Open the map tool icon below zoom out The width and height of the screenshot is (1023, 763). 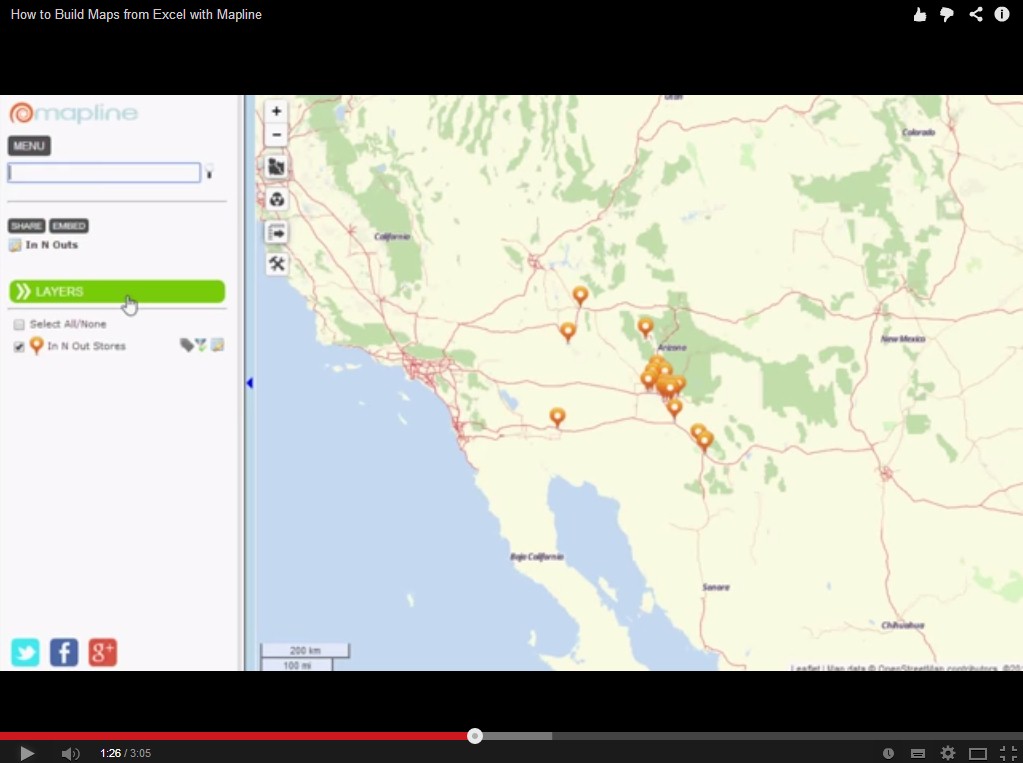coord(277,167)
